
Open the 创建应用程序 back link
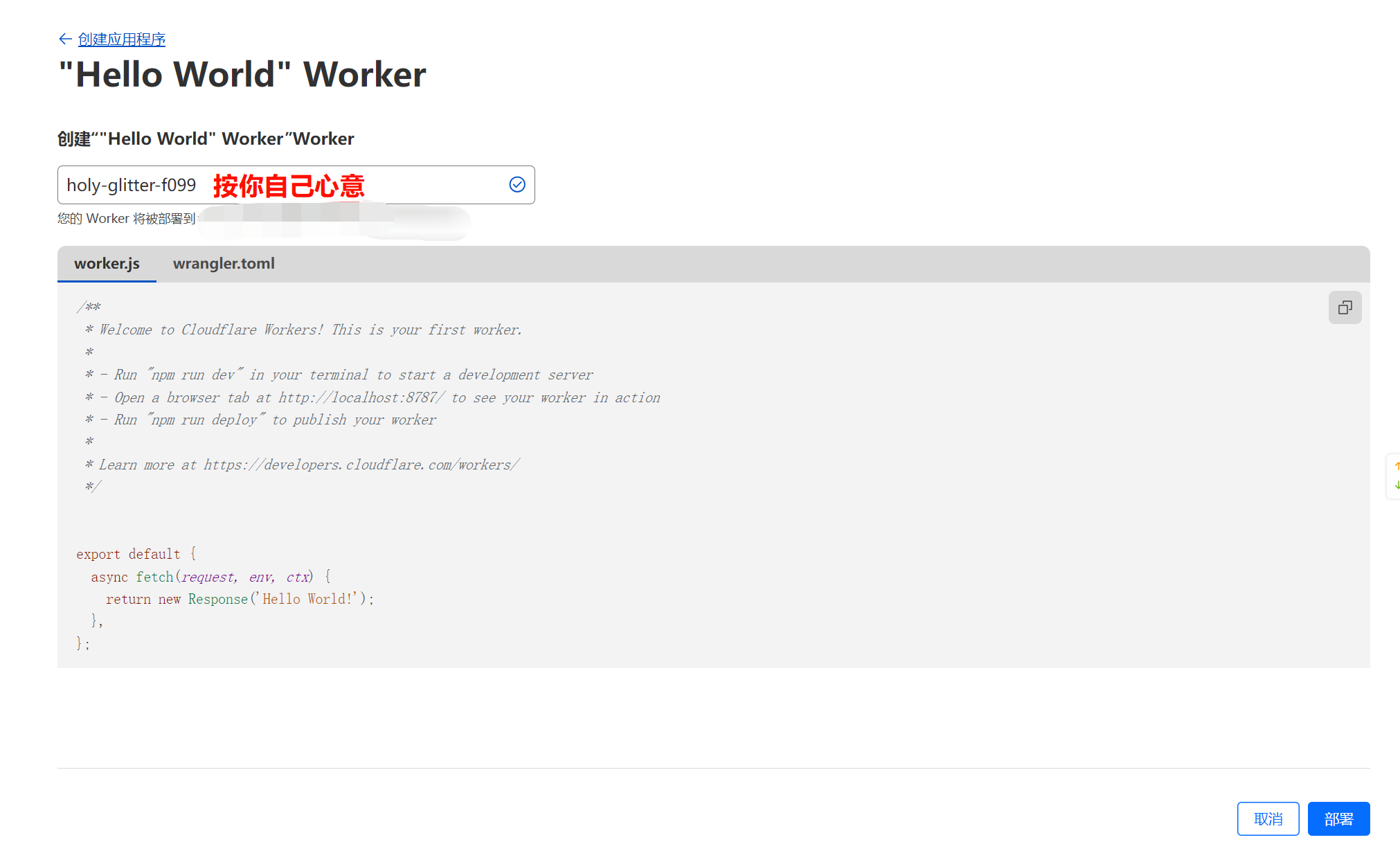pyautogui.click(x=122, y=39)
